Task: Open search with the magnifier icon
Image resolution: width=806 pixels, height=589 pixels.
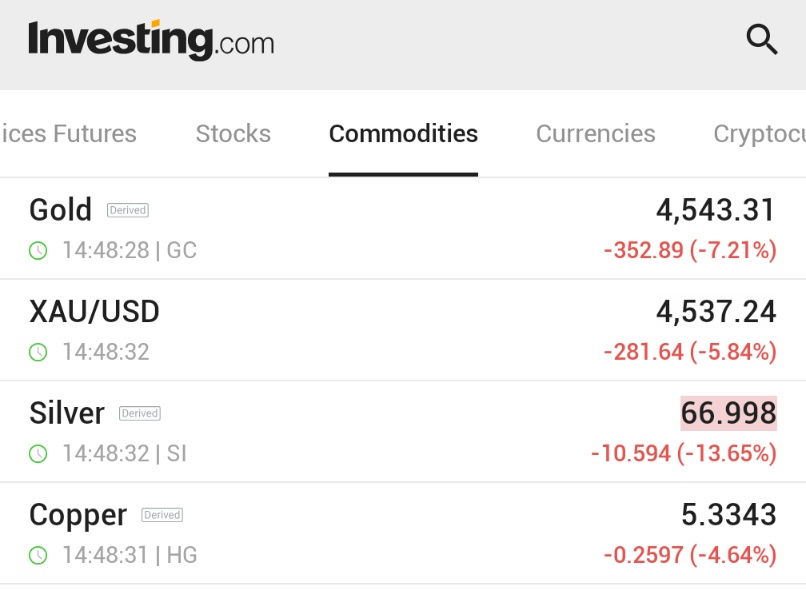Action: [762, 39]
